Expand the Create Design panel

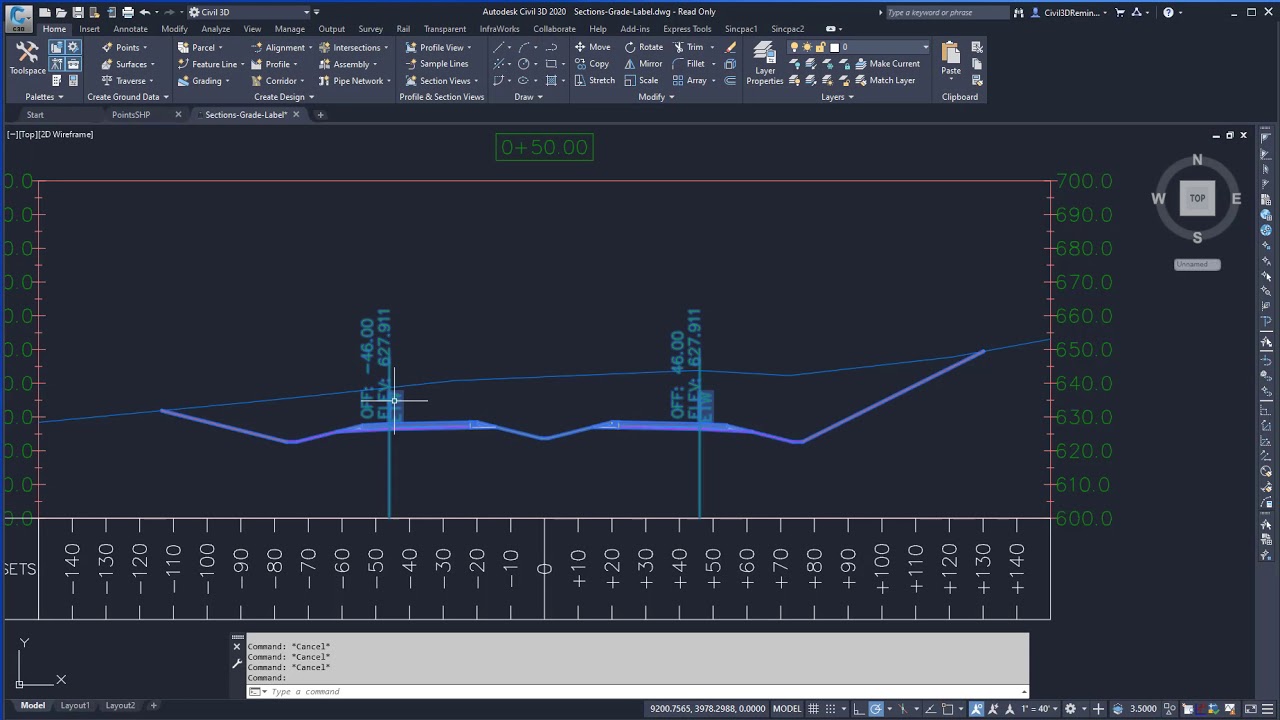[x=284, y=97]
